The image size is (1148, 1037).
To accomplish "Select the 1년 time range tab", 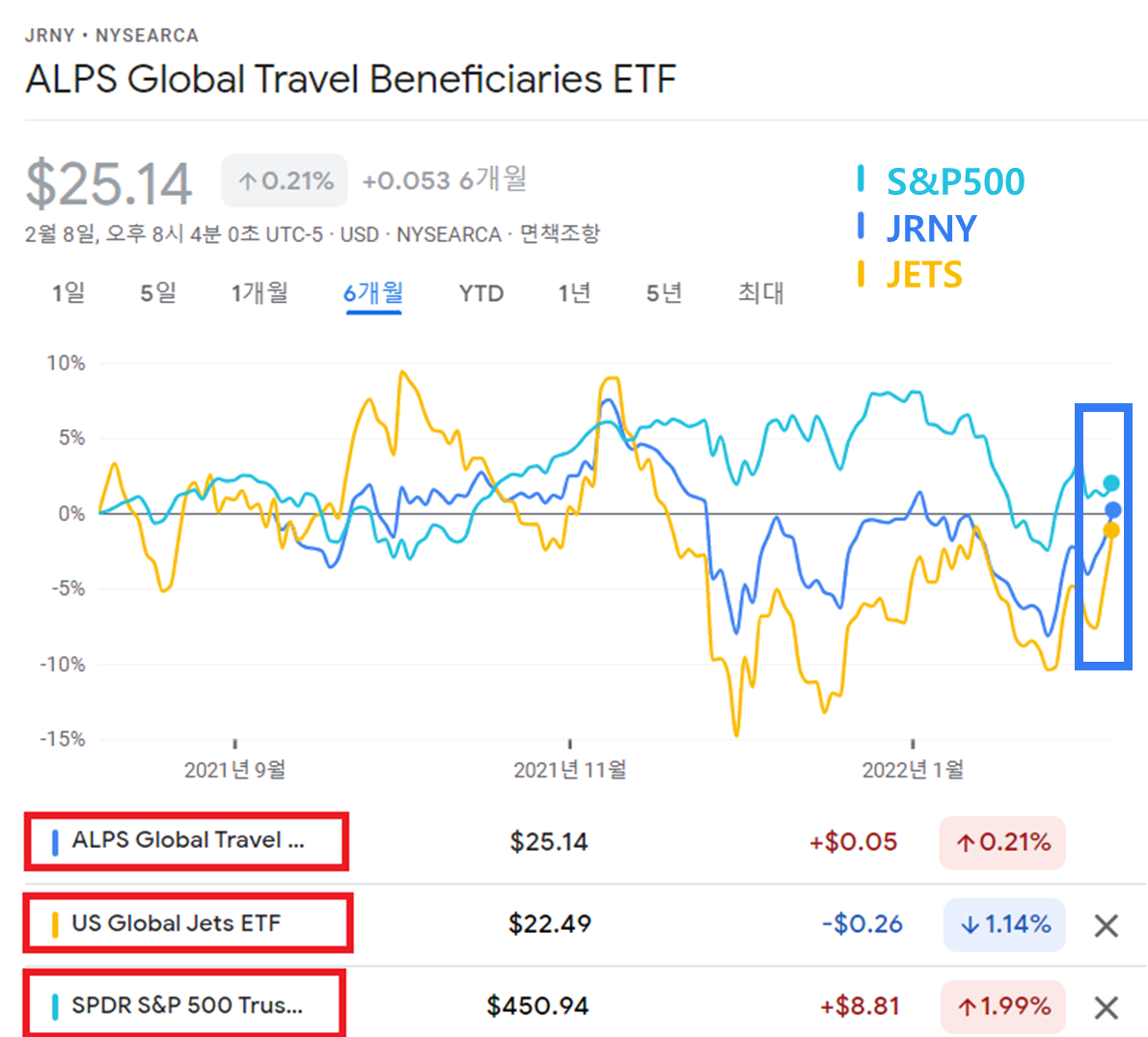I will click(574, 293).
